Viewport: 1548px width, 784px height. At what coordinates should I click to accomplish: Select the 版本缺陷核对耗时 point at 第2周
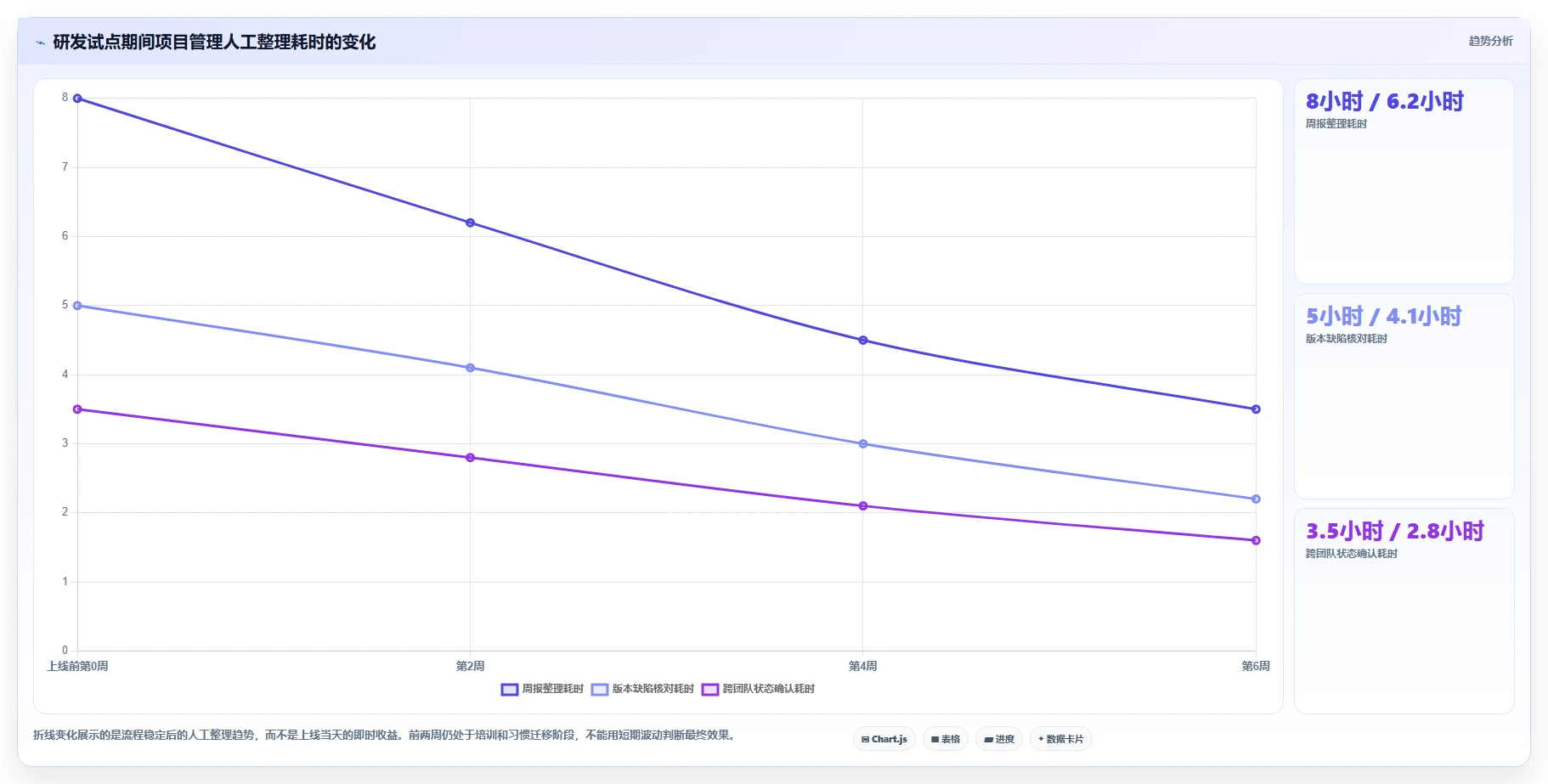coord(470,368)
